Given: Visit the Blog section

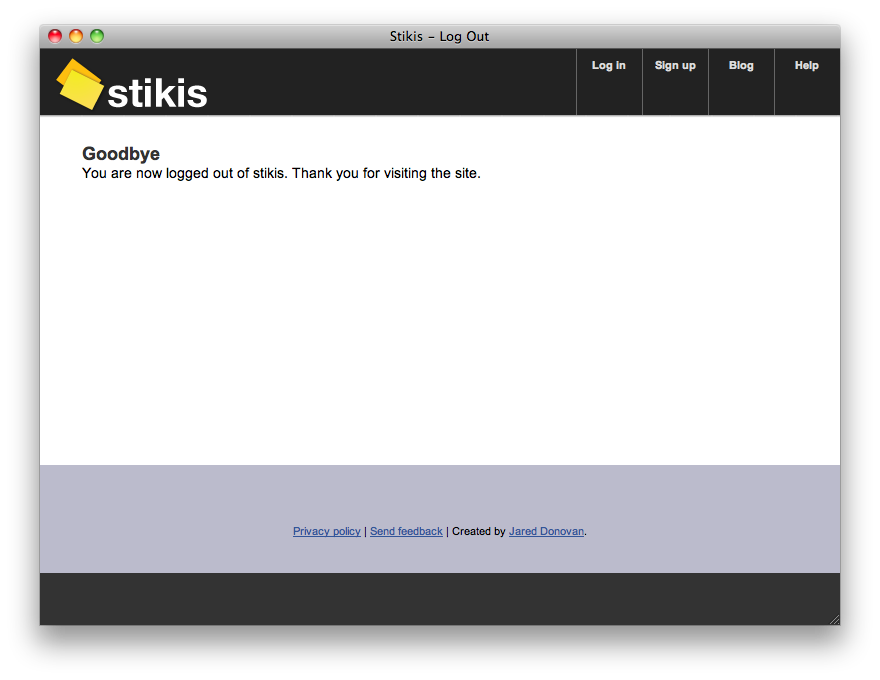Looking at the screenshot, I should 741,65.
